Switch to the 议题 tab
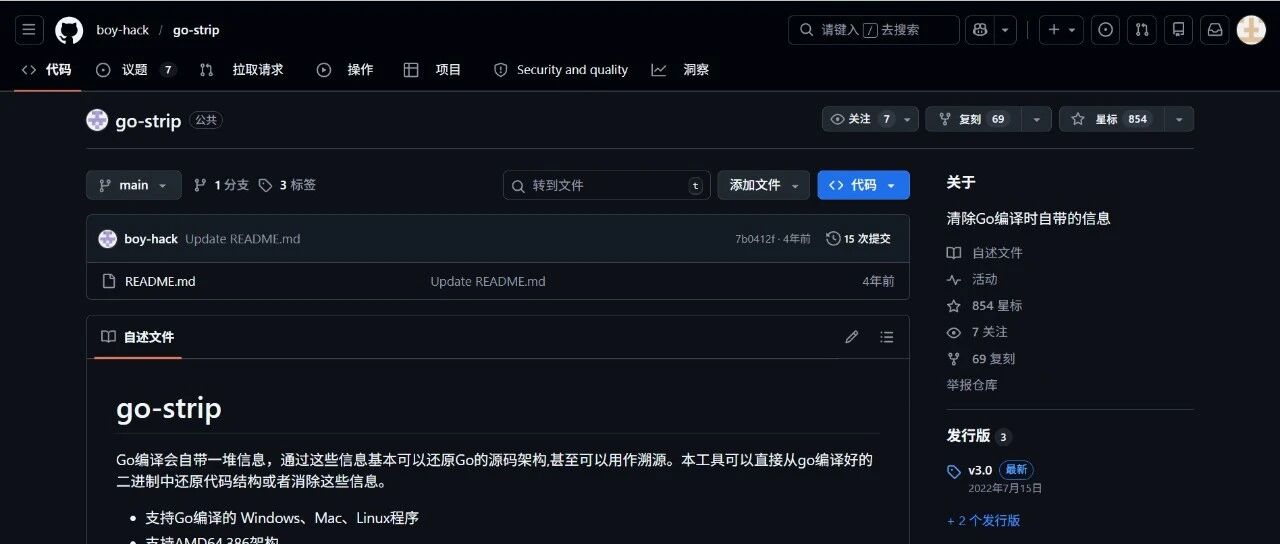The height and width of the screenshot is (544, 1280). [x=136, y=70]
